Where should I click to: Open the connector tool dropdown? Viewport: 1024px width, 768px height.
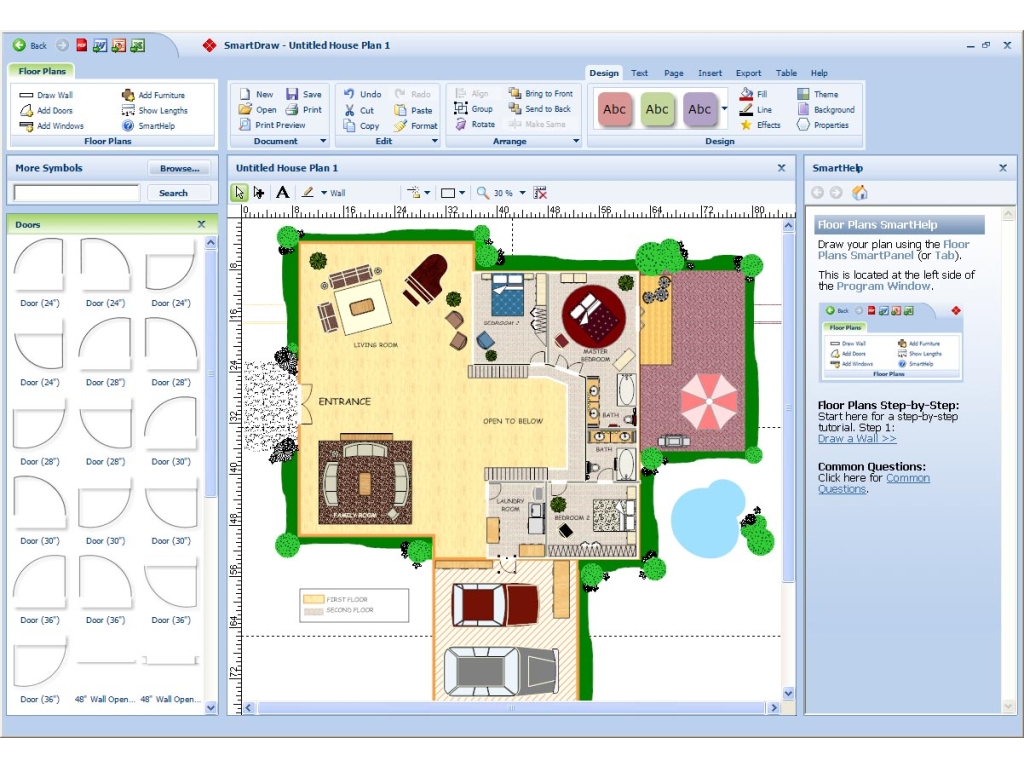coord(427,193)
